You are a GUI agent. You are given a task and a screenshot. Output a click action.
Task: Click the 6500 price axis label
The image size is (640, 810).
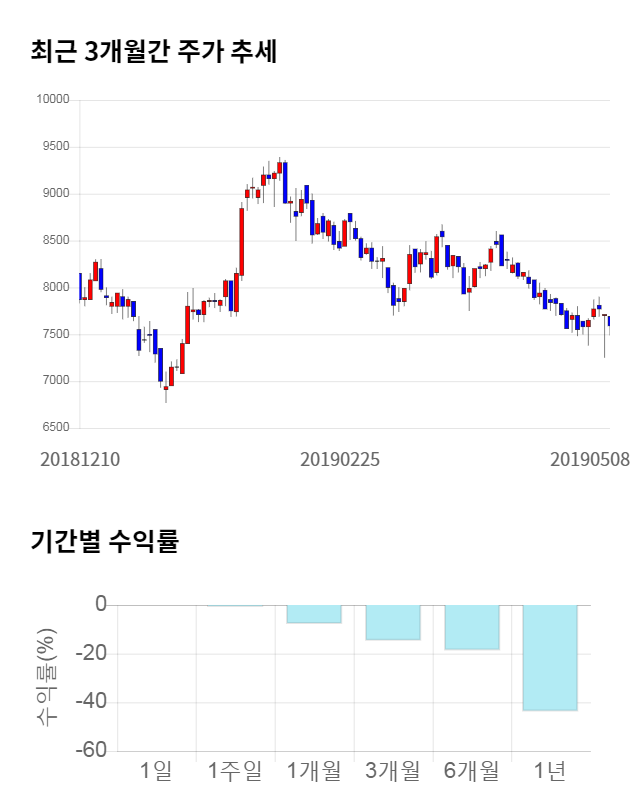pos(55,428)
